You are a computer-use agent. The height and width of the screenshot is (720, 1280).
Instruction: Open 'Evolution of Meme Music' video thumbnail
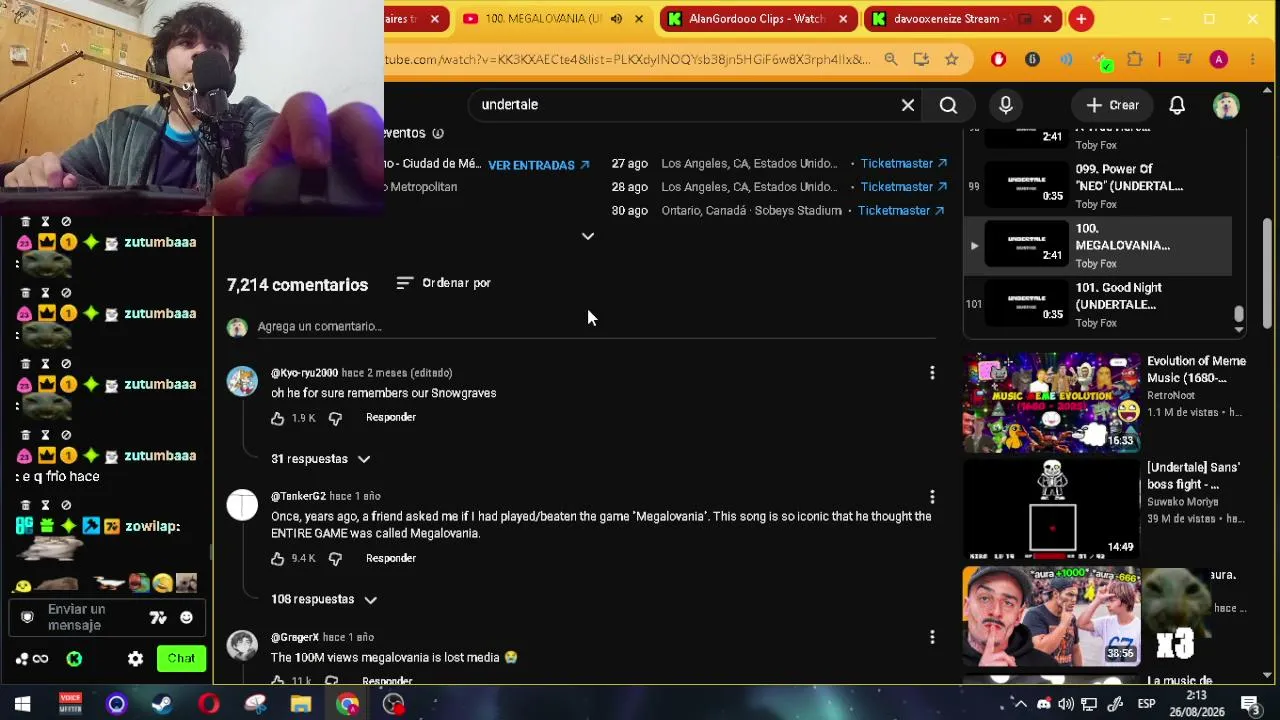click(1051, 402)
